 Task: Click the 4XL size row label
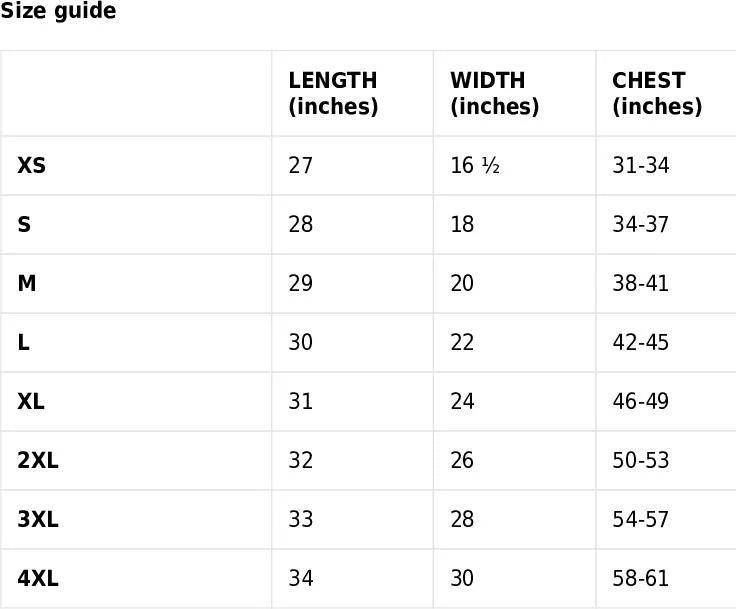(x=38, y=578)
